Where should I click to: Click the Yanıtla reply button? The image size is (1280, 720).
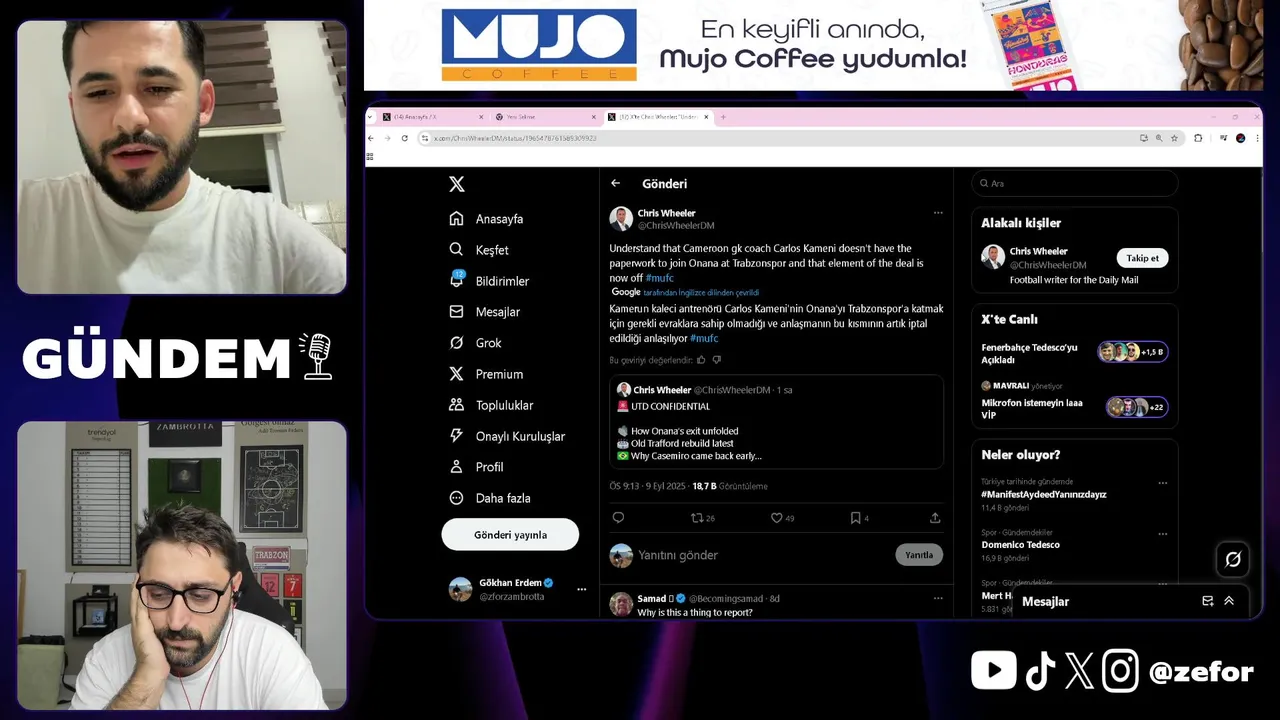point(919,555)
